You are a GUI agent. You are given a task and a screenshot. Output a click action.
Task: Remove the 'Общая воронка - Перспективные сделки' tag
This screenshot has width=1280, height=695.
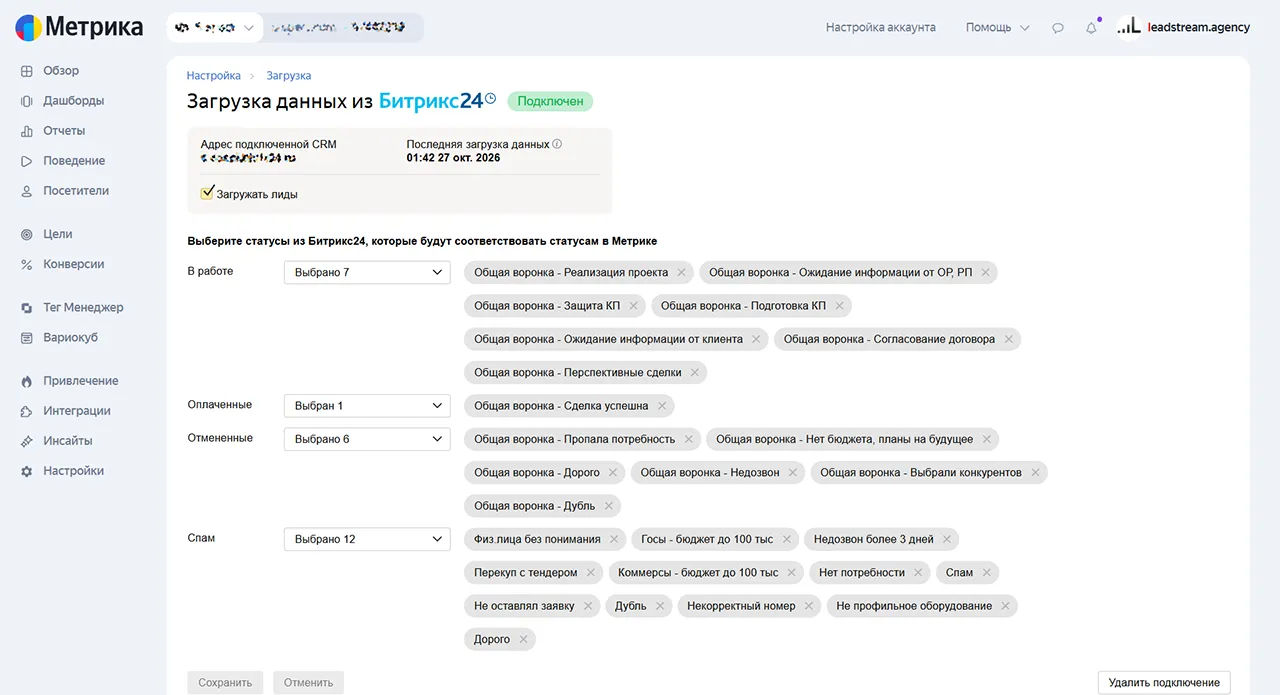695,373
